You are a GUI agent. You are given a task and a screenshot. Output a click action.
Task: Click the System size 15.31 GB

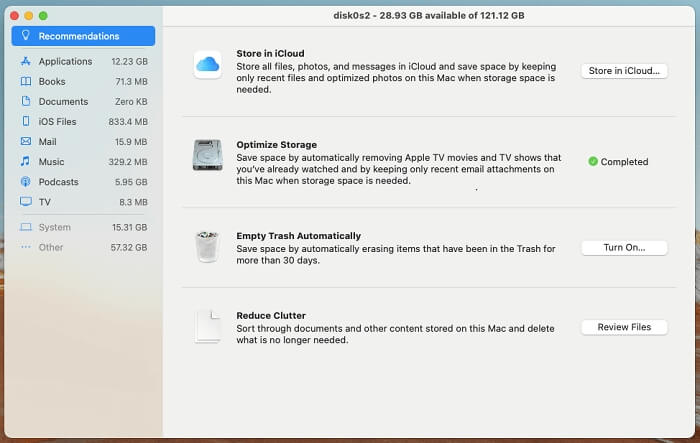[x=129, y=227]
